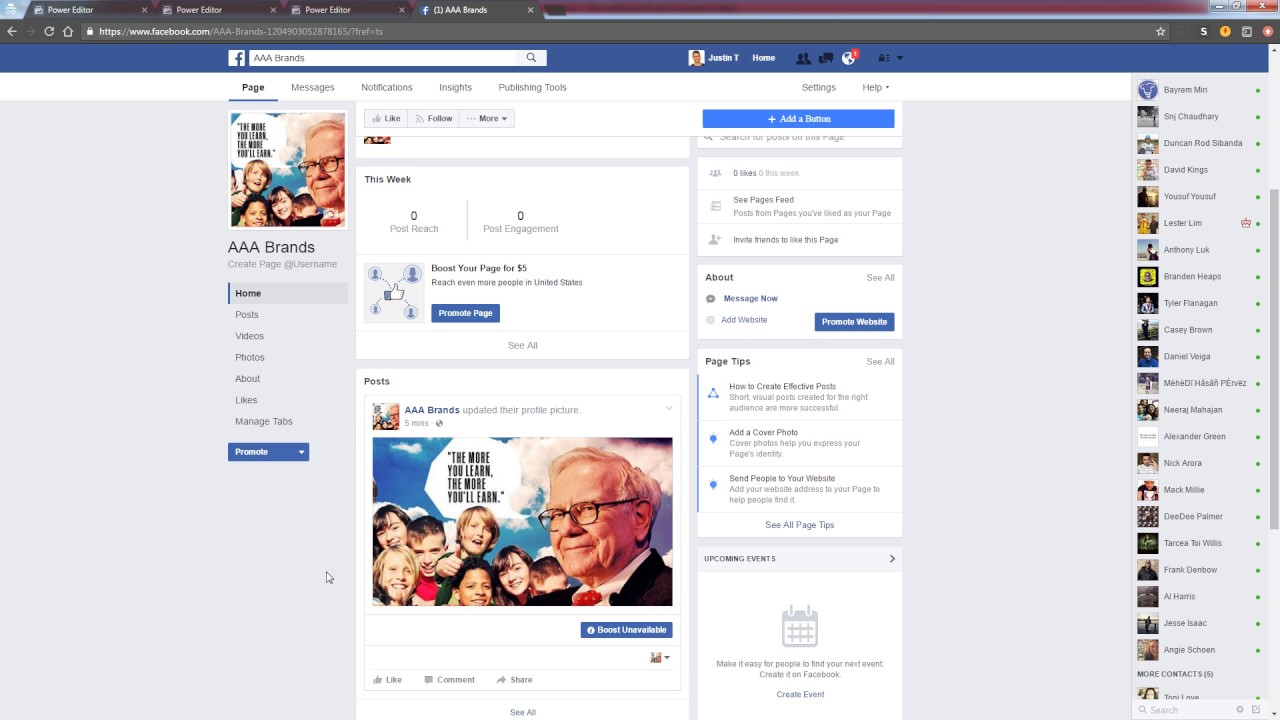Click See All Page Tips link

[x=800, y=525]
